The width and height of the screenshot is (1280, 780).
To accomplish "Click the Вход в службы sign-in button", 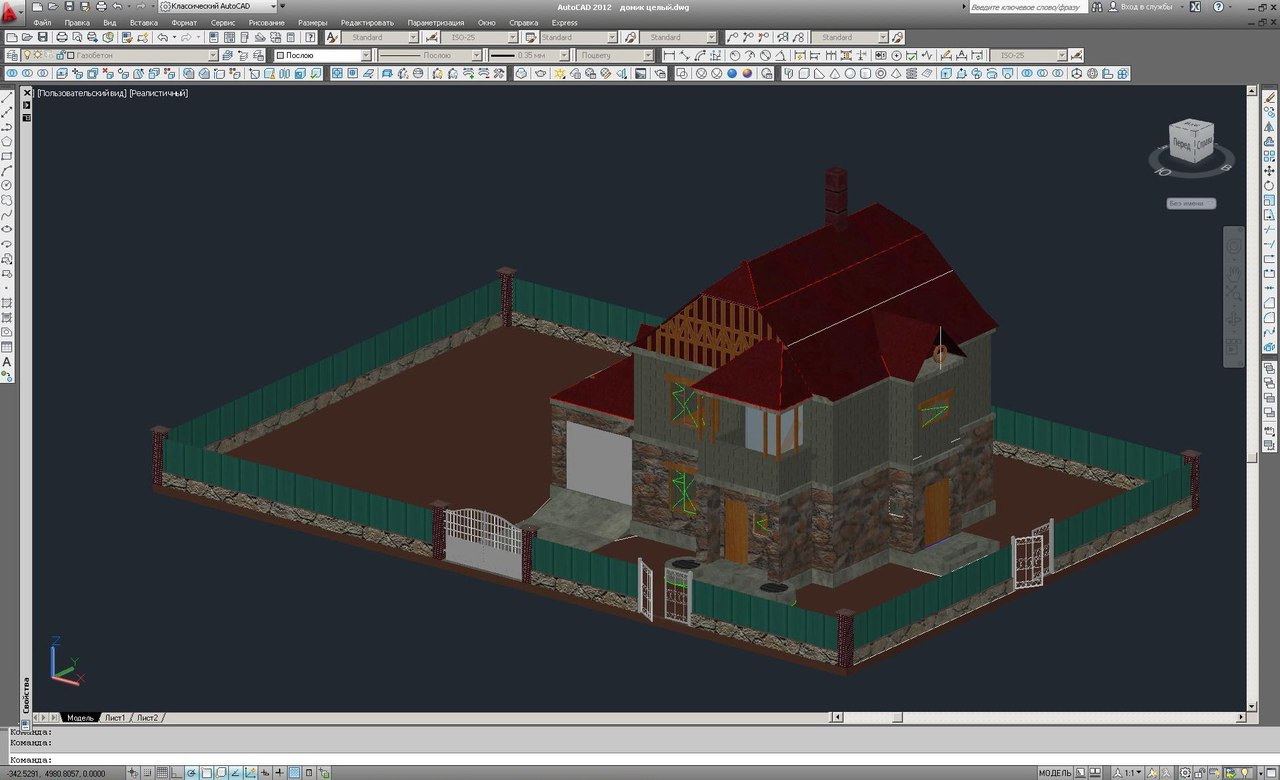I will pyautogui.click(x=1146, y=7).
